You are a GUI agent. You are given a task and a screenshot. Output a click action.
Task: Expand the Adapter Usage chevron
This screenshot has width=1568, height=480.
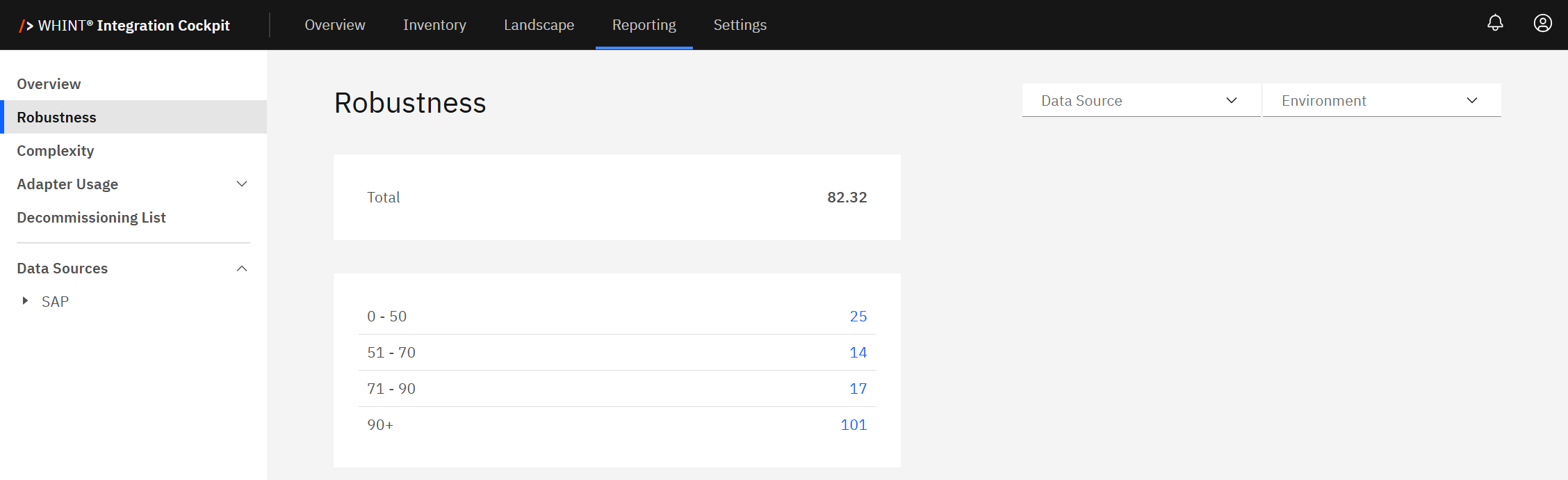pos(242,184)
